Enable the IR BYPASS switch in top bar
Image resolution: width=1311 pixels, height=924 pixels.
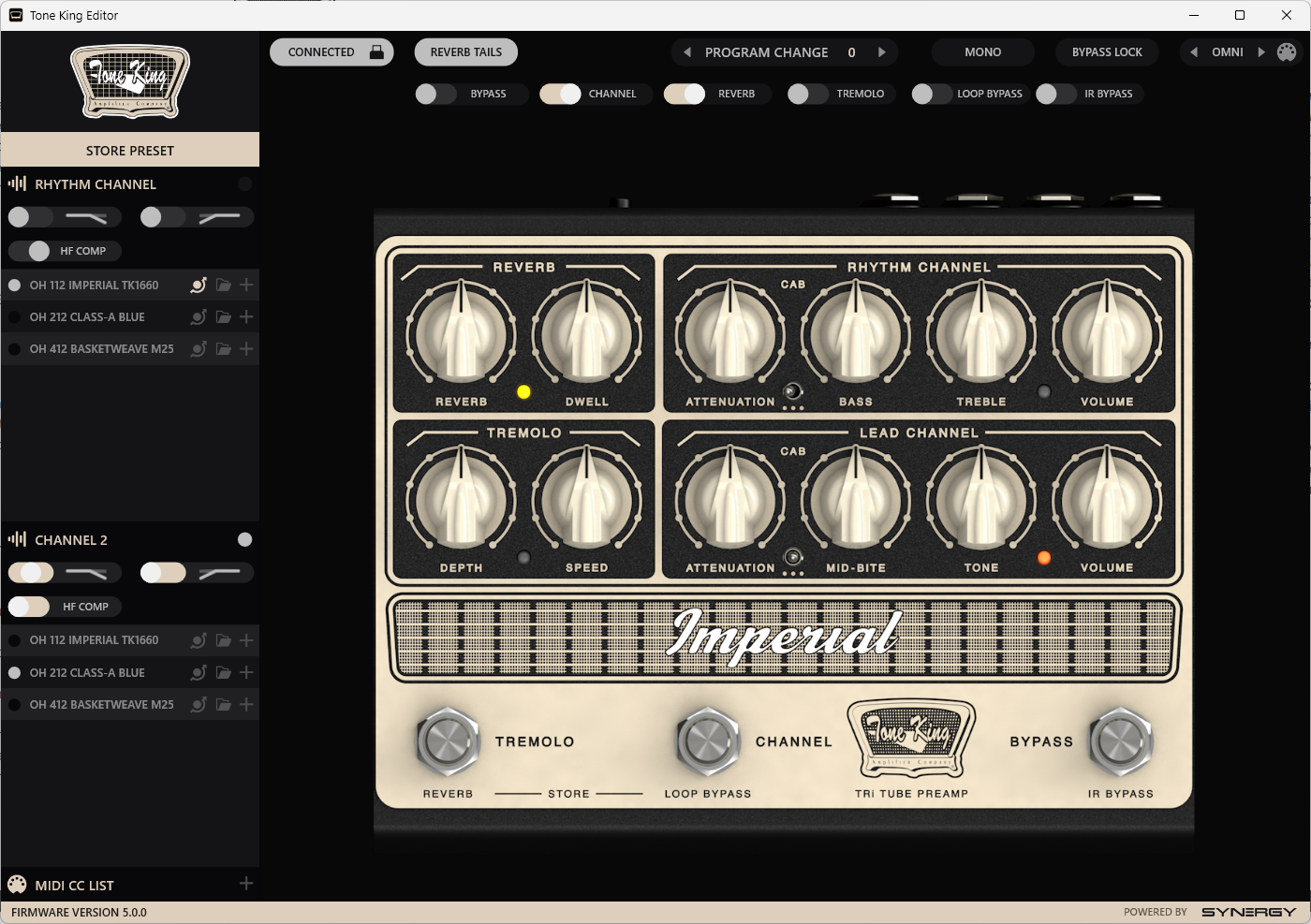coord(1056,94)
